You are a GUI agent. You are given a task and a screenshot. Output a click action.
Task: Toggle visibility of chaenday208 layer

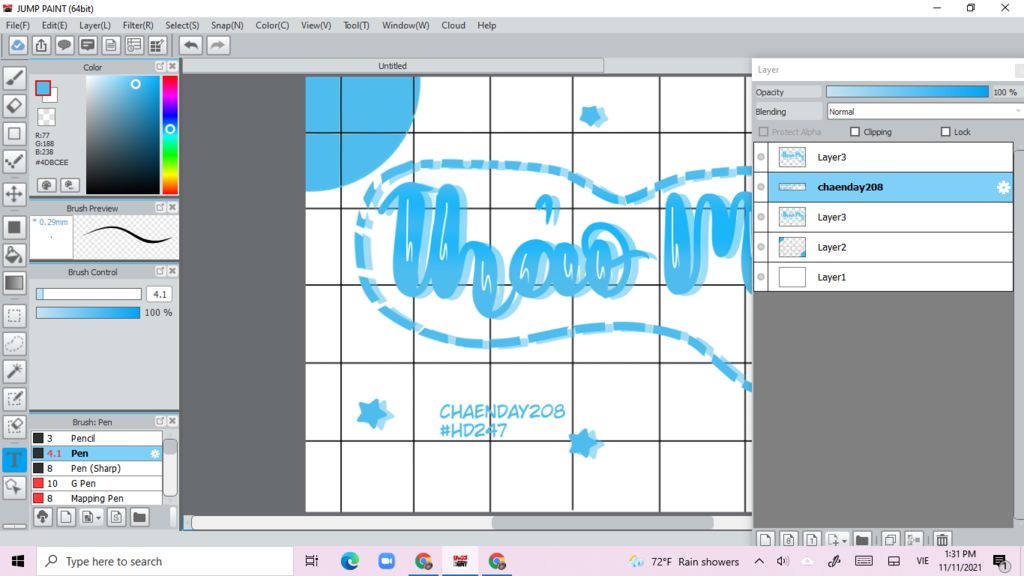pos(761,187)
